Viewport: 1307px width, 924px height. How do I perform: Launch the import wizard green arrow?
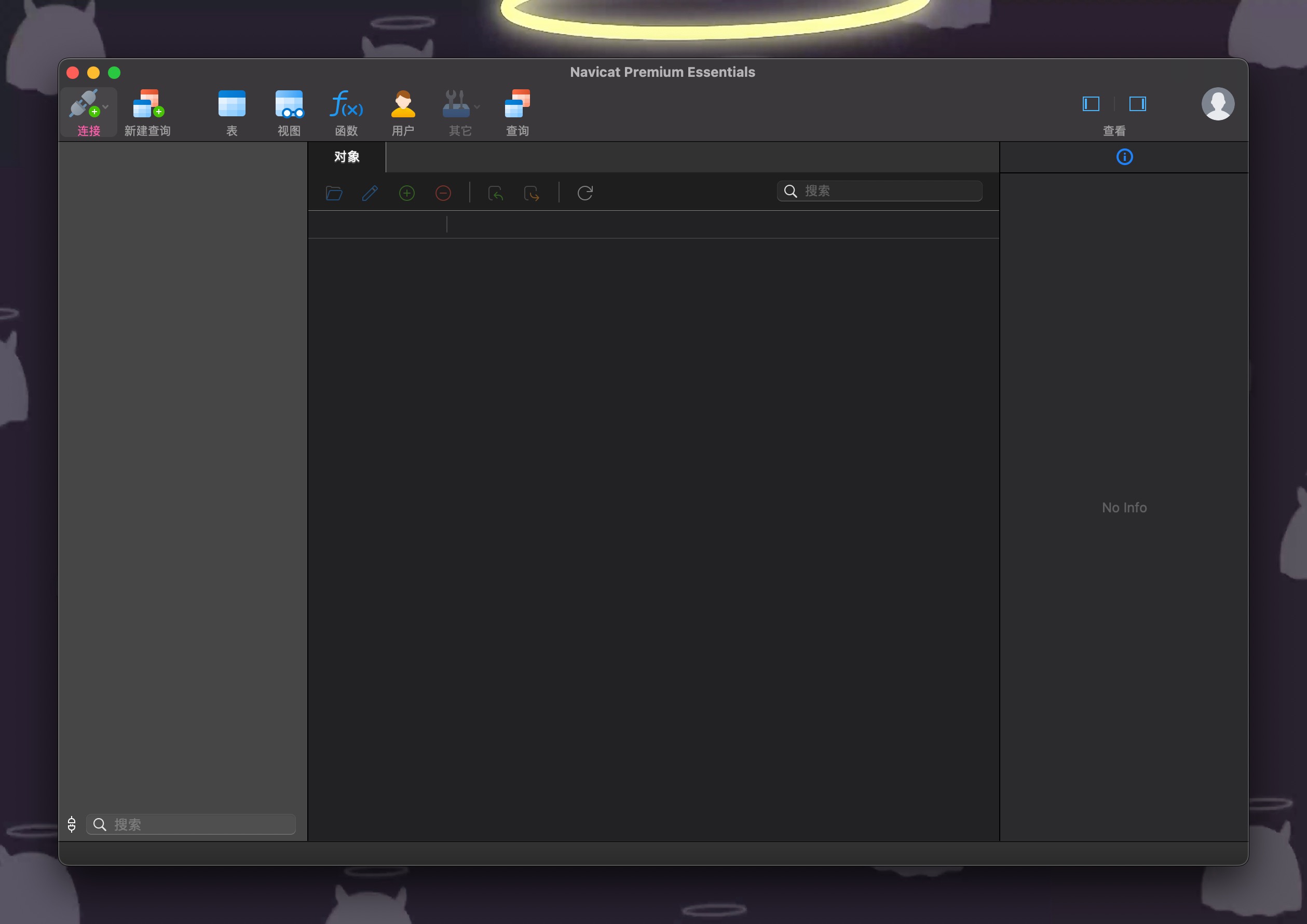pyautogui.click(x=496, y=194)
